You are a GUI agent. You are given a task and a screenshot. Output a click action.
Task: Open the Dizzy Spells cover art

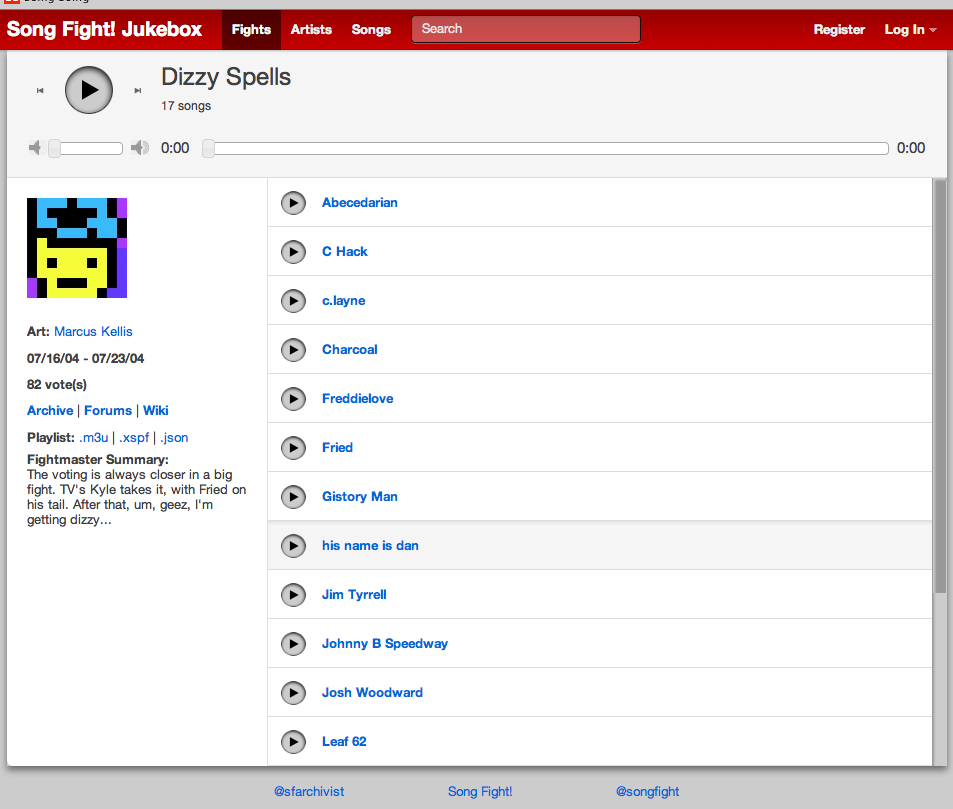tap(77, 248)
